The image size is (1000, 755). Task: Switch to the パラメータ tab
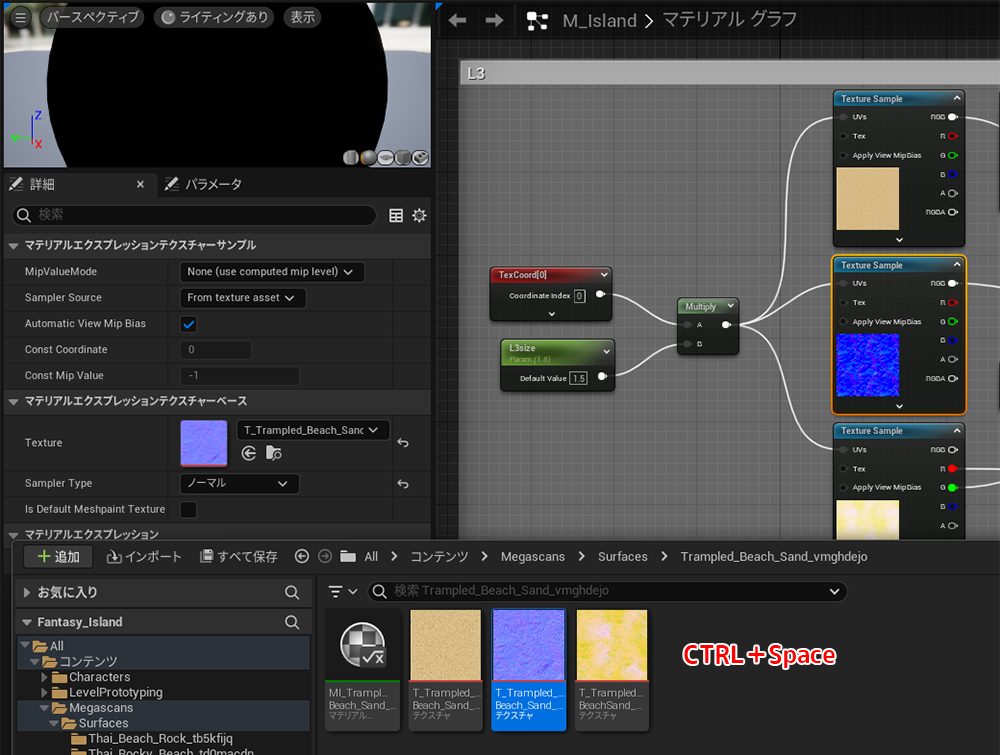point(203,184)
